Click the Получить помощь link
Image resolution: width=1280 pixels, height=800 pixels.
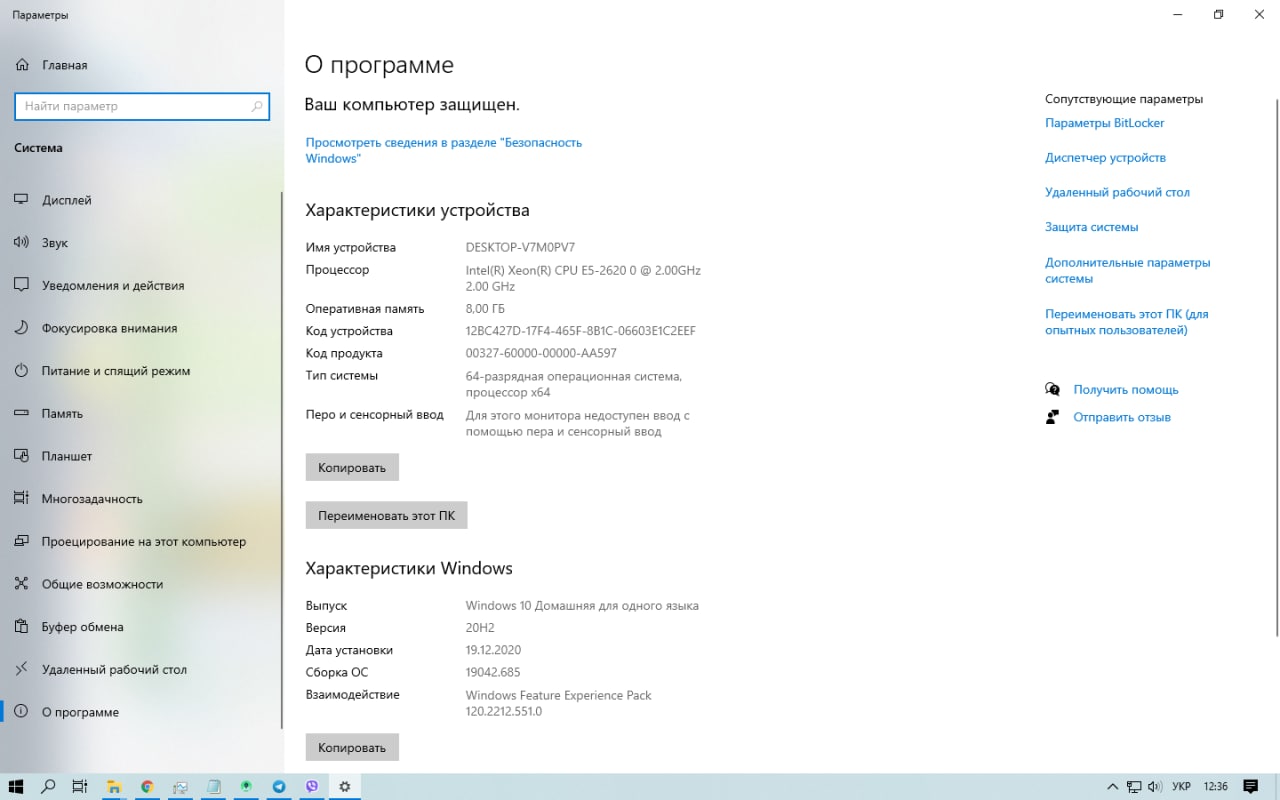(1126, 390)
